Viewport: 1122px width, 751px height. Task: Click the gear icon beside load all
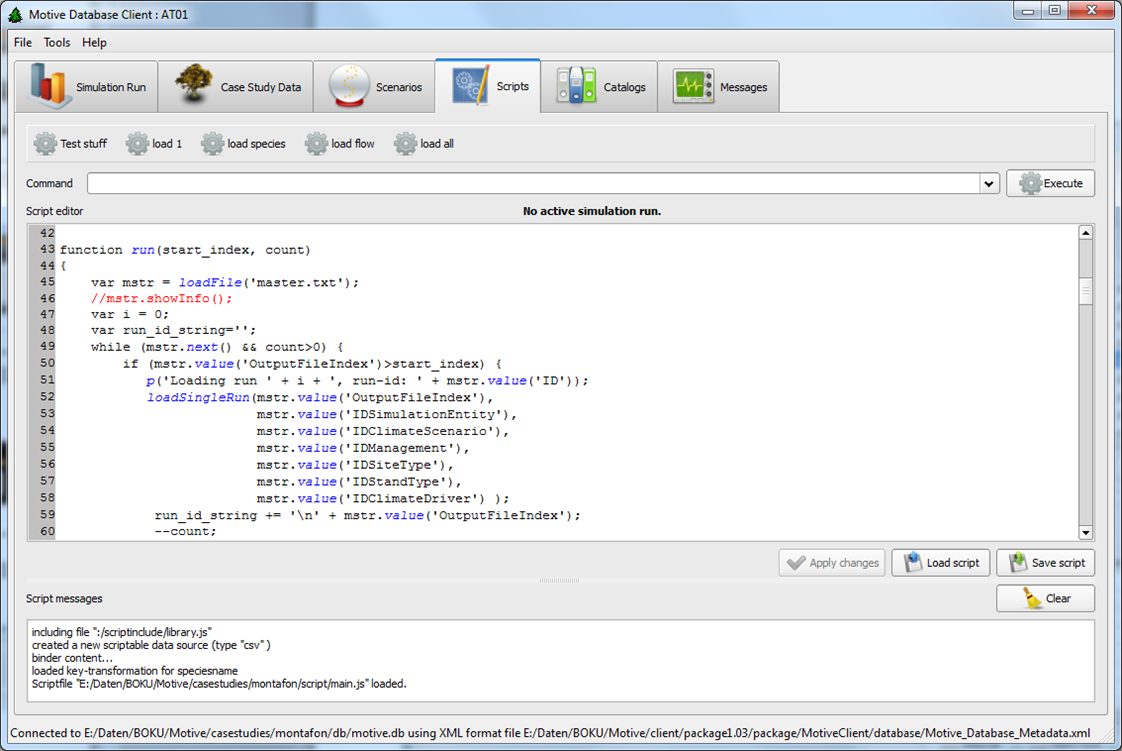(x=405, y=144)
